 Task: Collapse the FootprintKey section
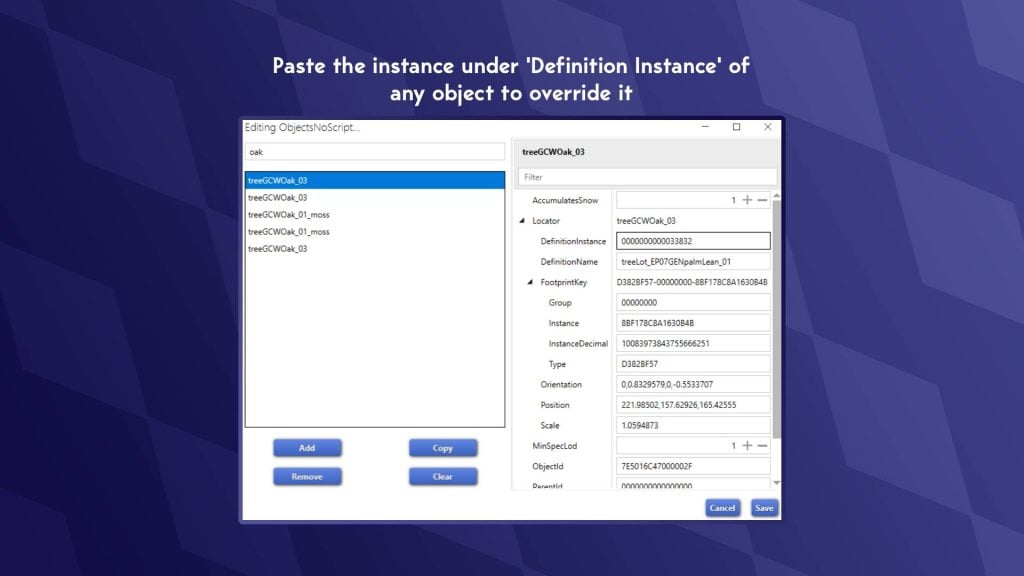(x=530, y=283)
